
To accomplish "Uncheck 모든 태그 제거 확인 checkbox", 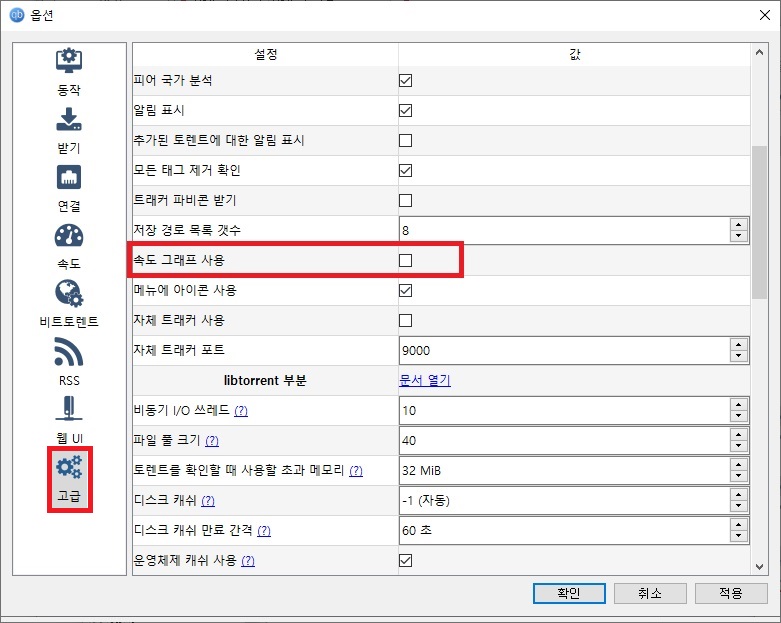I will click(x=405, y=170).
